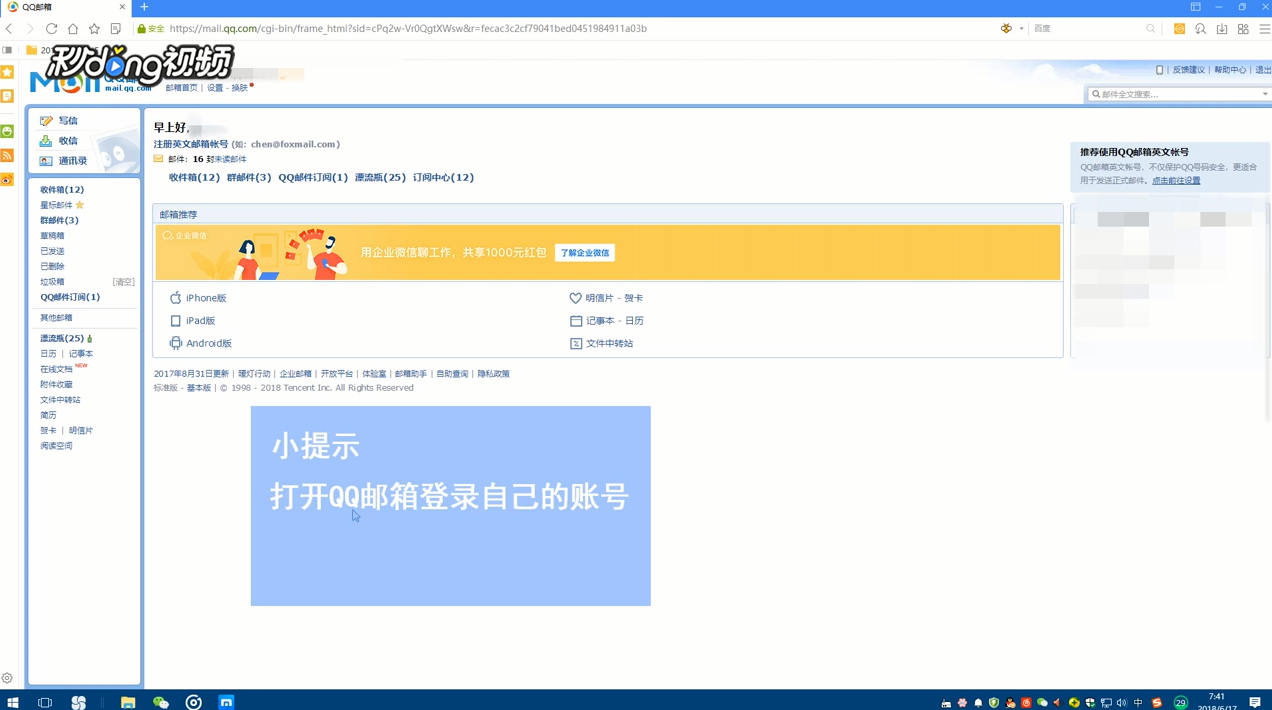Click the mobile phone icon near 反馈建议
Viewport: 1272px width, 710px height.
(x=1160, y=70)
